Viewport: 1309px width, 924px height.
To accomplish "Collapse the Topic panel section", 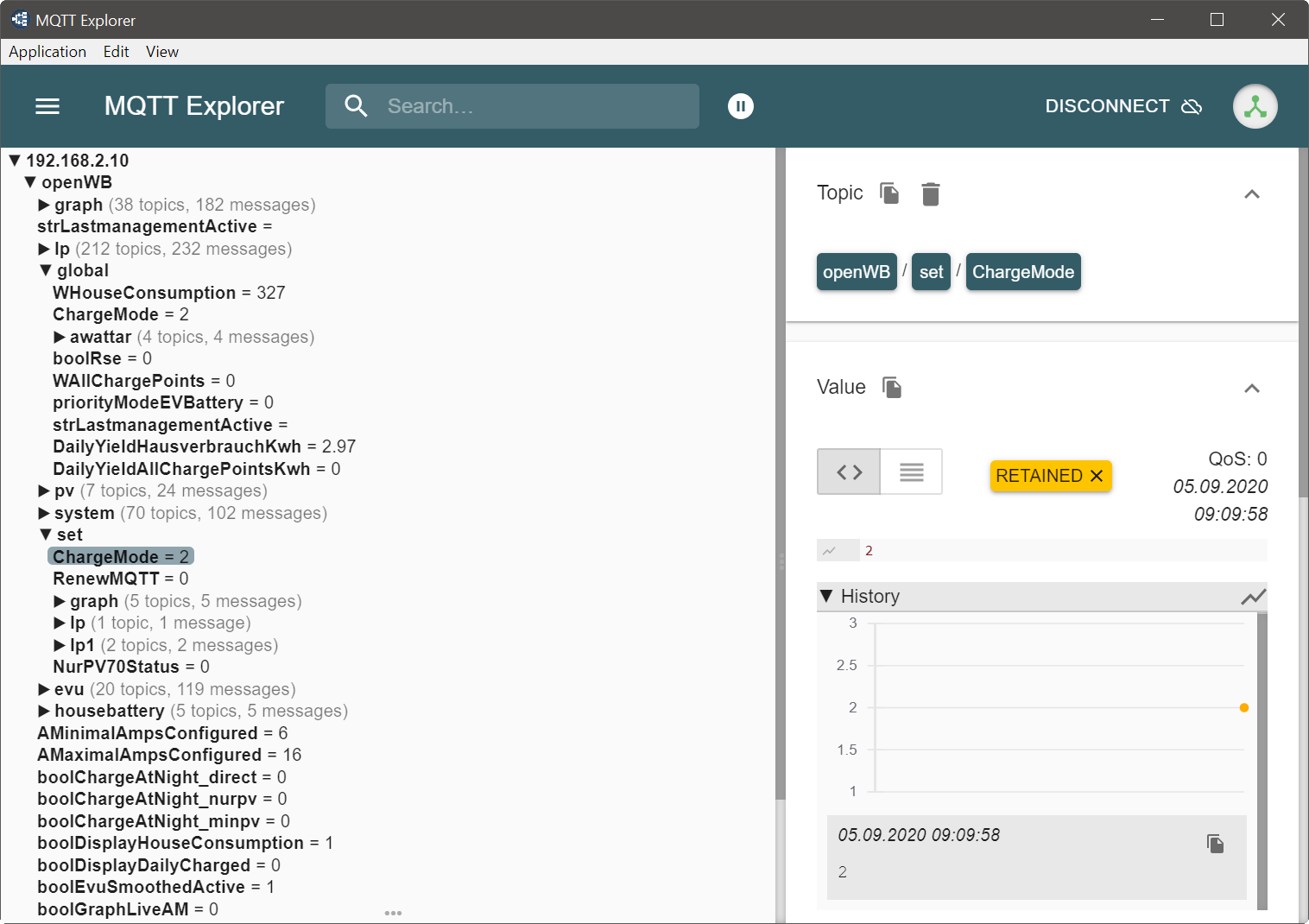I will pos(1251,194).
